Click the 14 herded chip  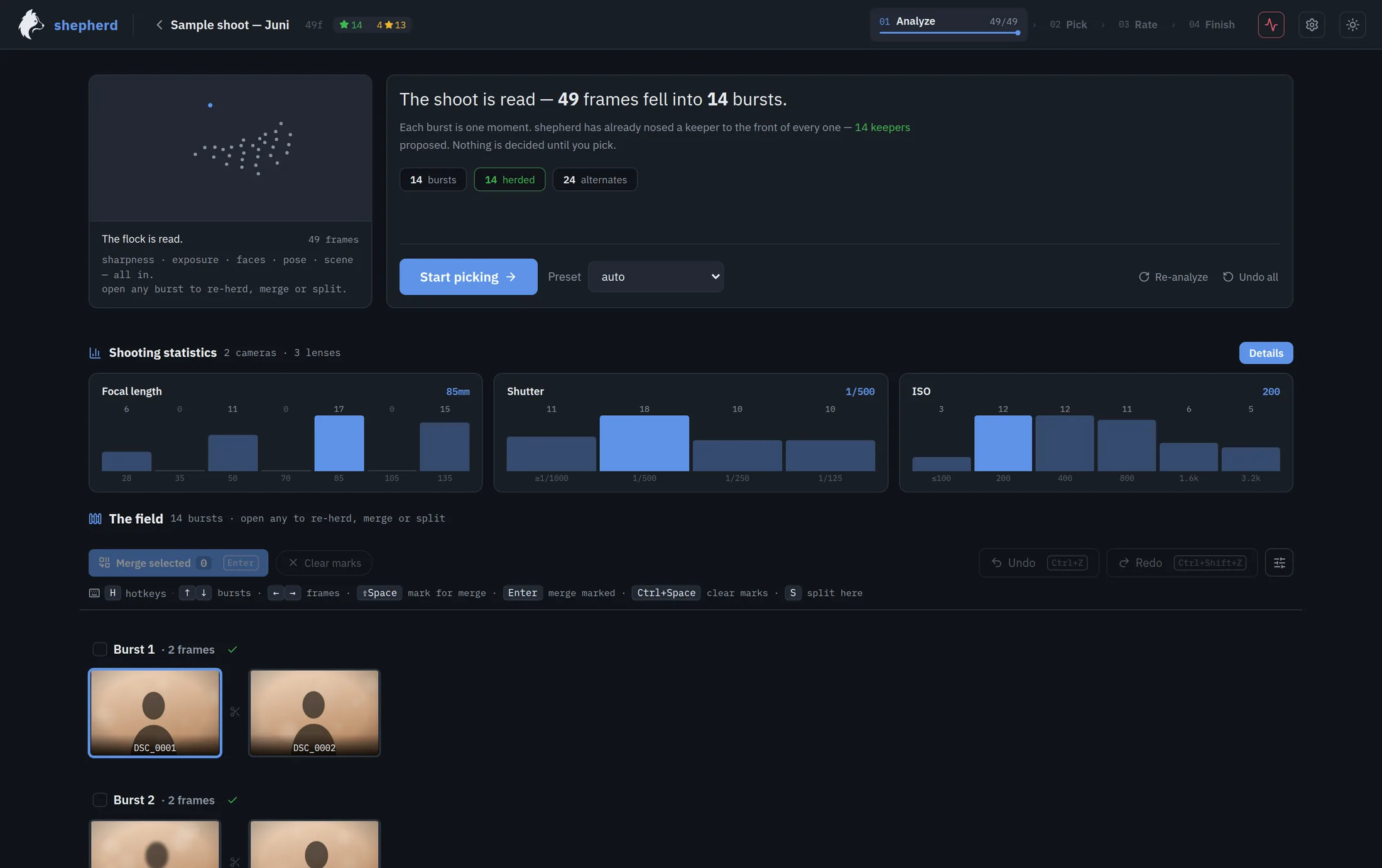(509, 180)
